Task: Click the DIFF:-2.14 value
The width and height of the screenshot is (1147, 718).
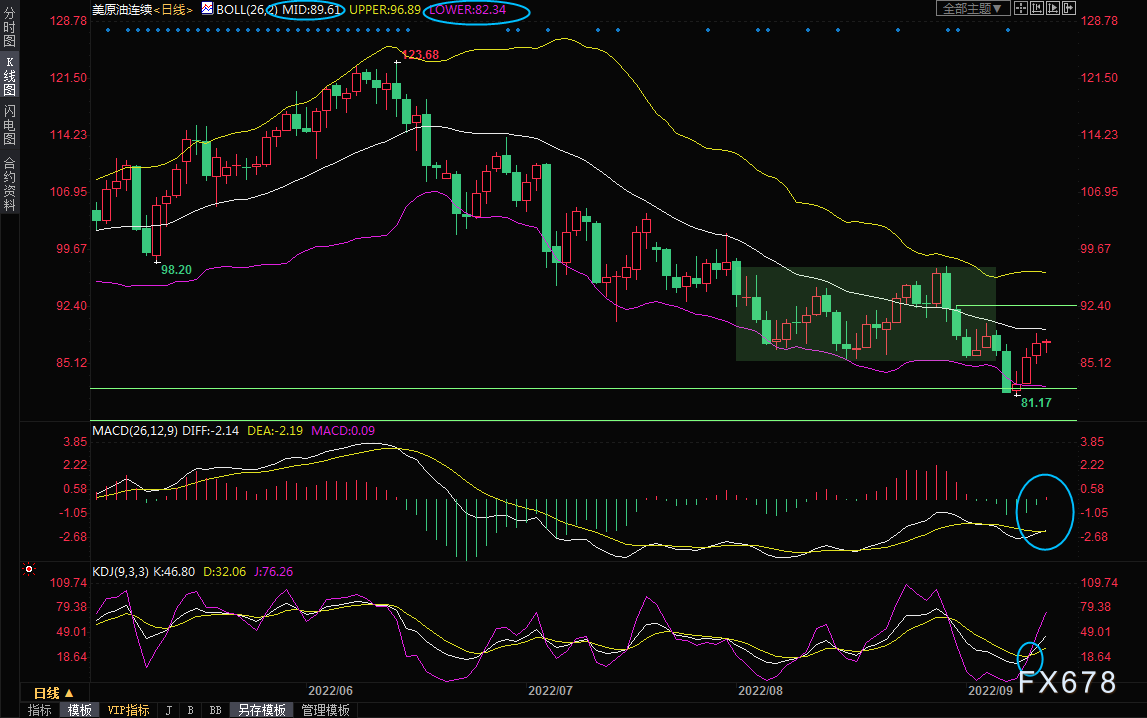Action: 211,431
